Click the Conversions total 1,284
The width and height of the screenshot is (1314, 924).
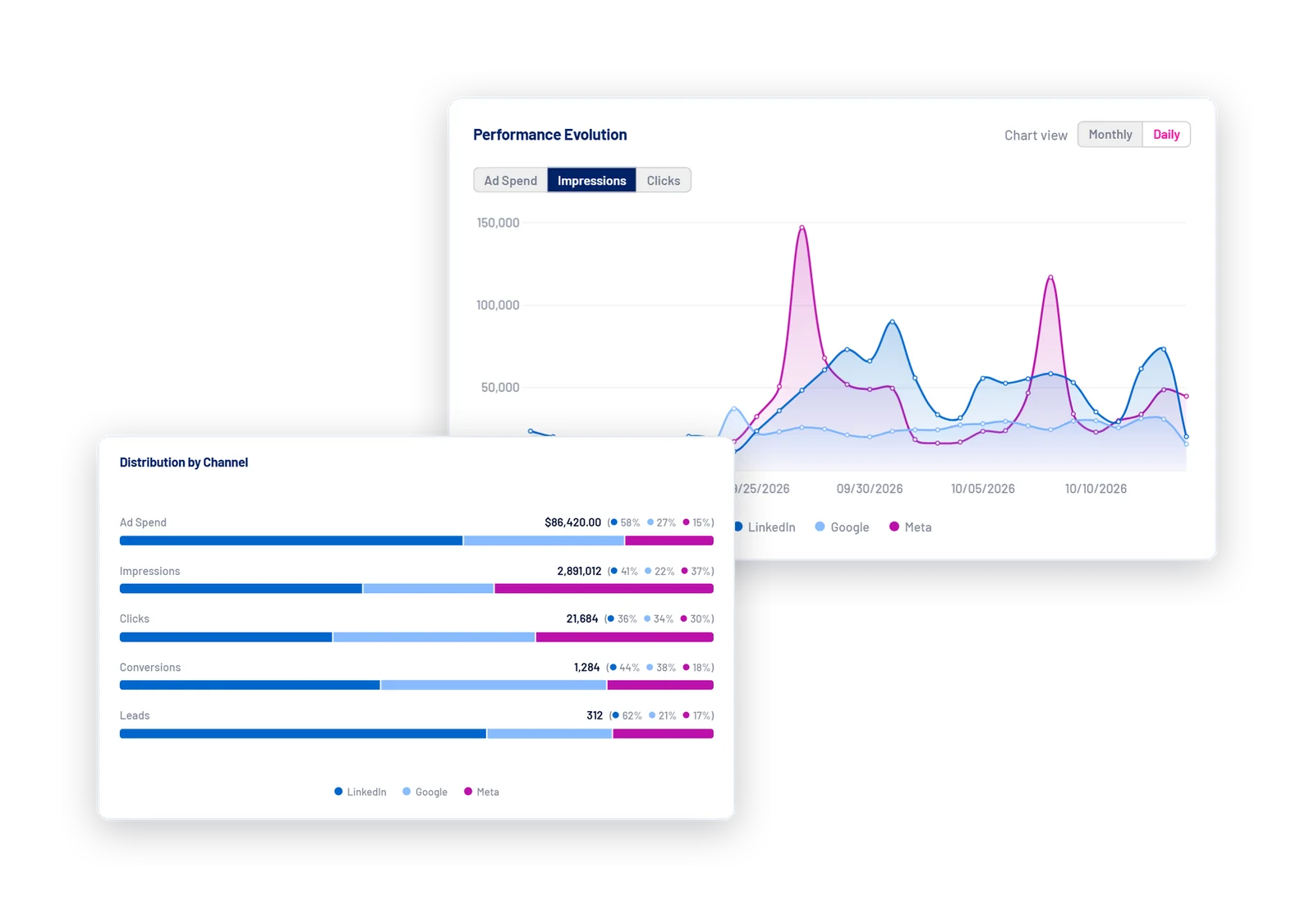(586, 667)
